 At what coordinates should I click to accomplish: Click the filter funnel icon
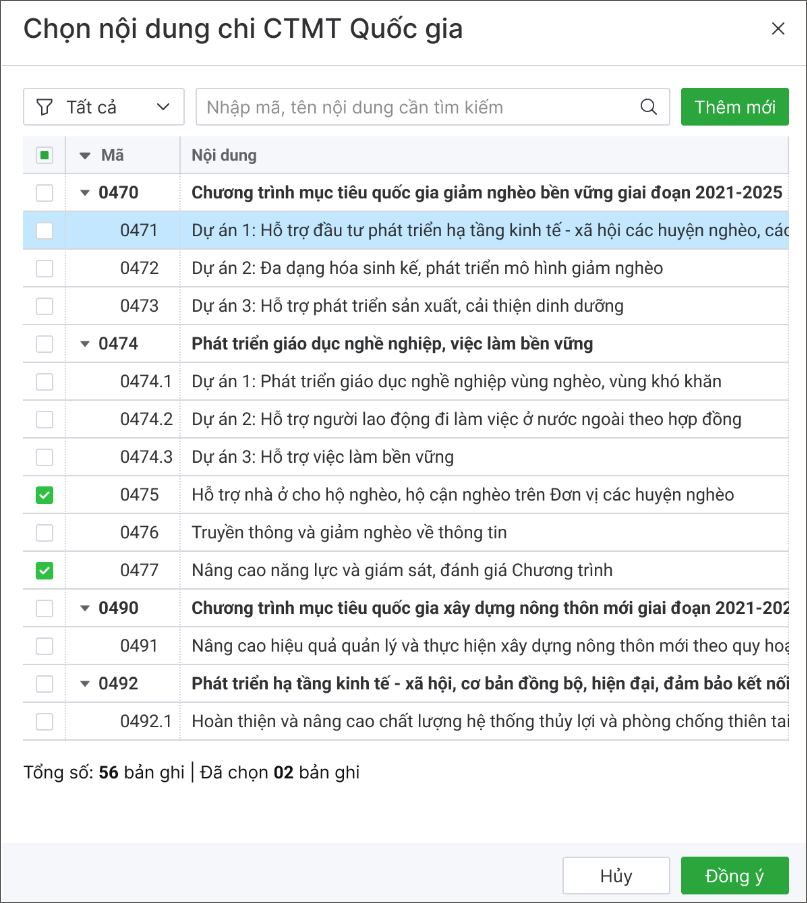[x=44, y=107]
